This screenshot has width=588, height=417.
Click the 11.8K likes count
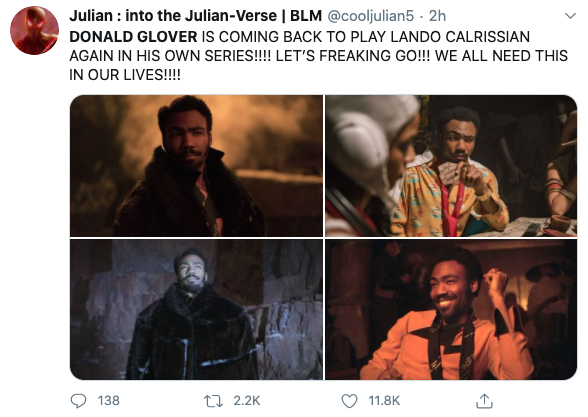(384, 401)
